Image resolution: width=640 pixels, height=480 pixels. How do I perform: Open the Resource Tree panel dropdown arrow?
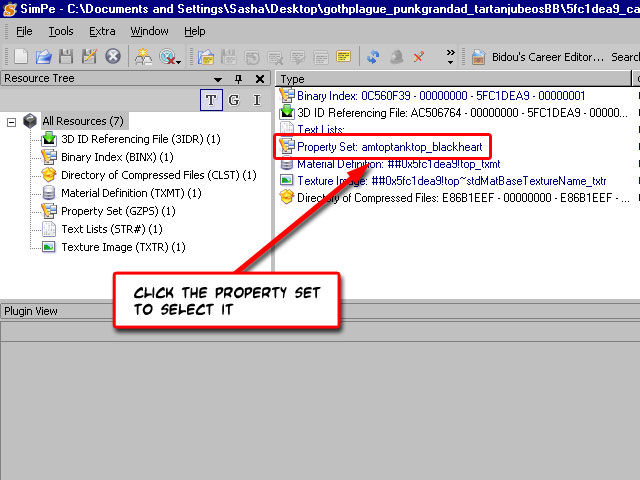218,79
